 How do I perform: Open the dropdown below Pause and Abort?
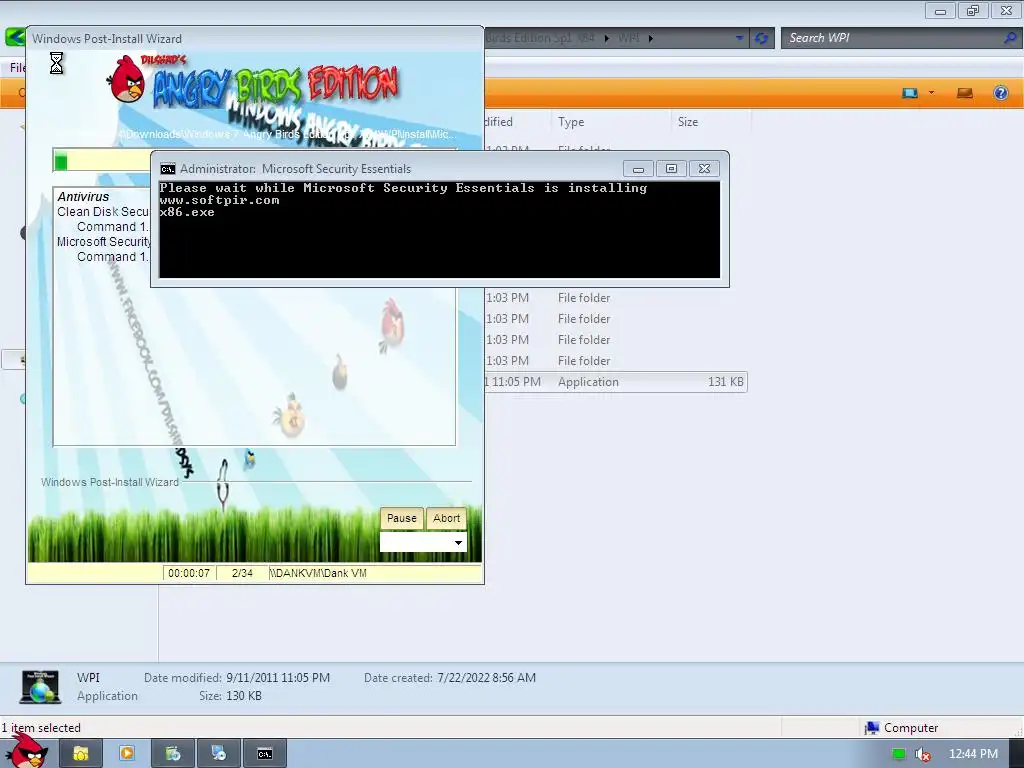423,542
